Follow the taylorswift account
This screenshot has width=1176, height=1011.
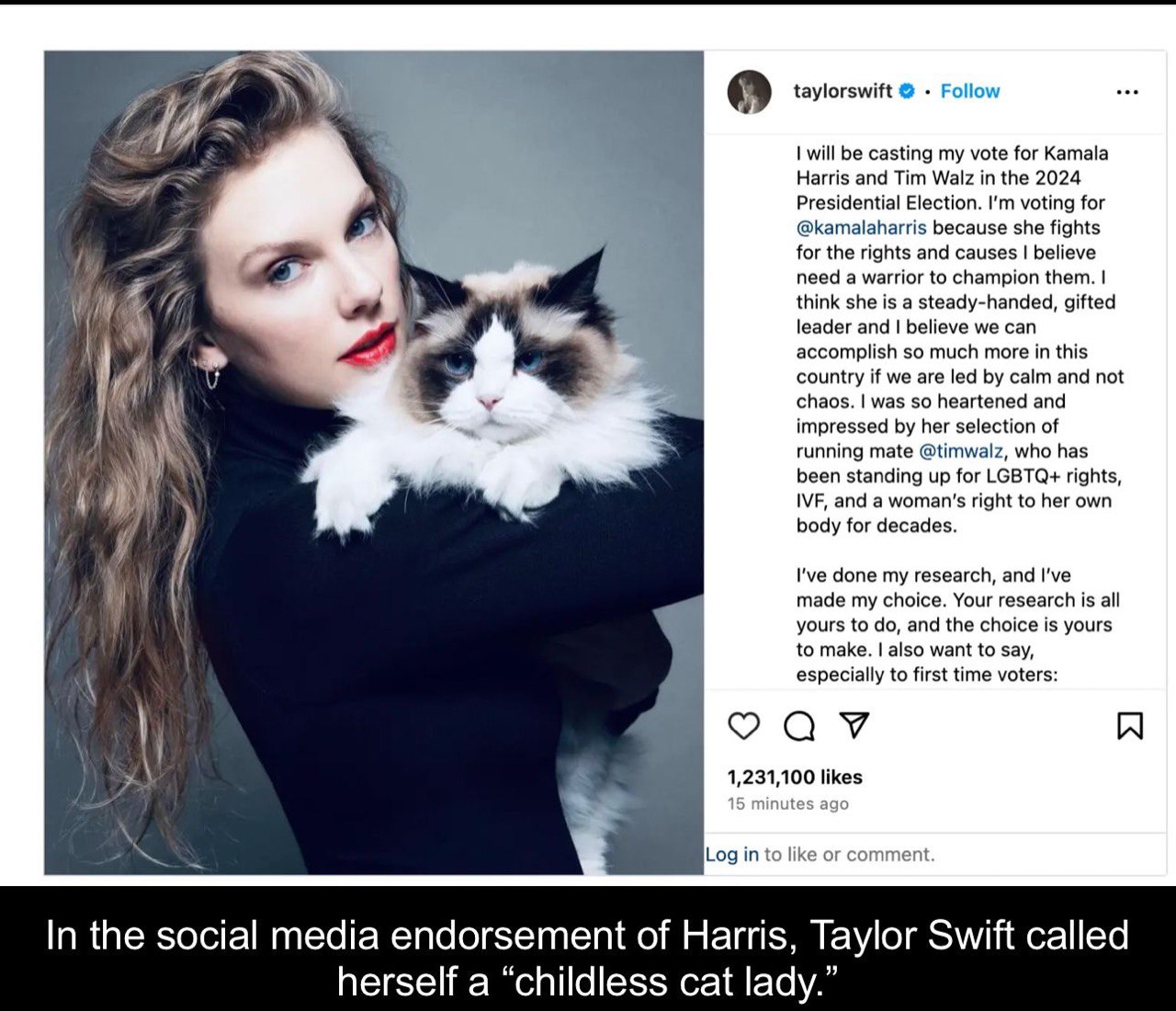pyautogui.click(x=970, y=91)
